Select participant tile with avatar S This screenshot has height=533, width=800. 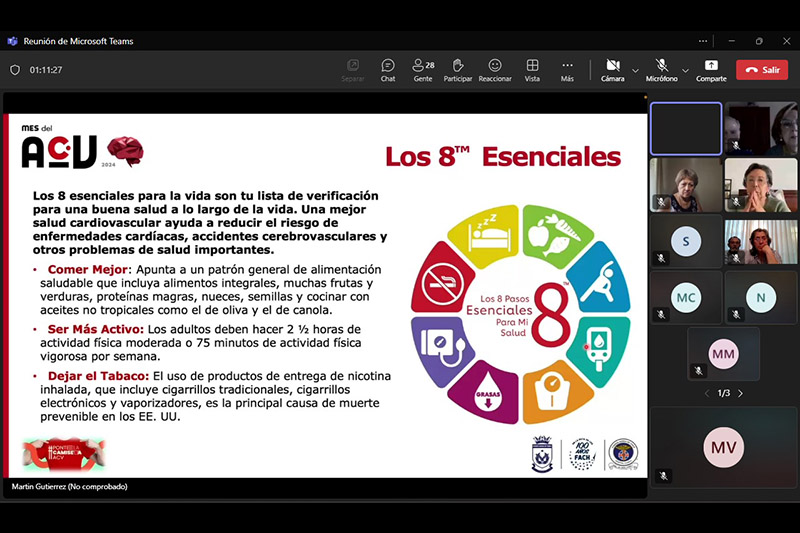coord(686,242)
